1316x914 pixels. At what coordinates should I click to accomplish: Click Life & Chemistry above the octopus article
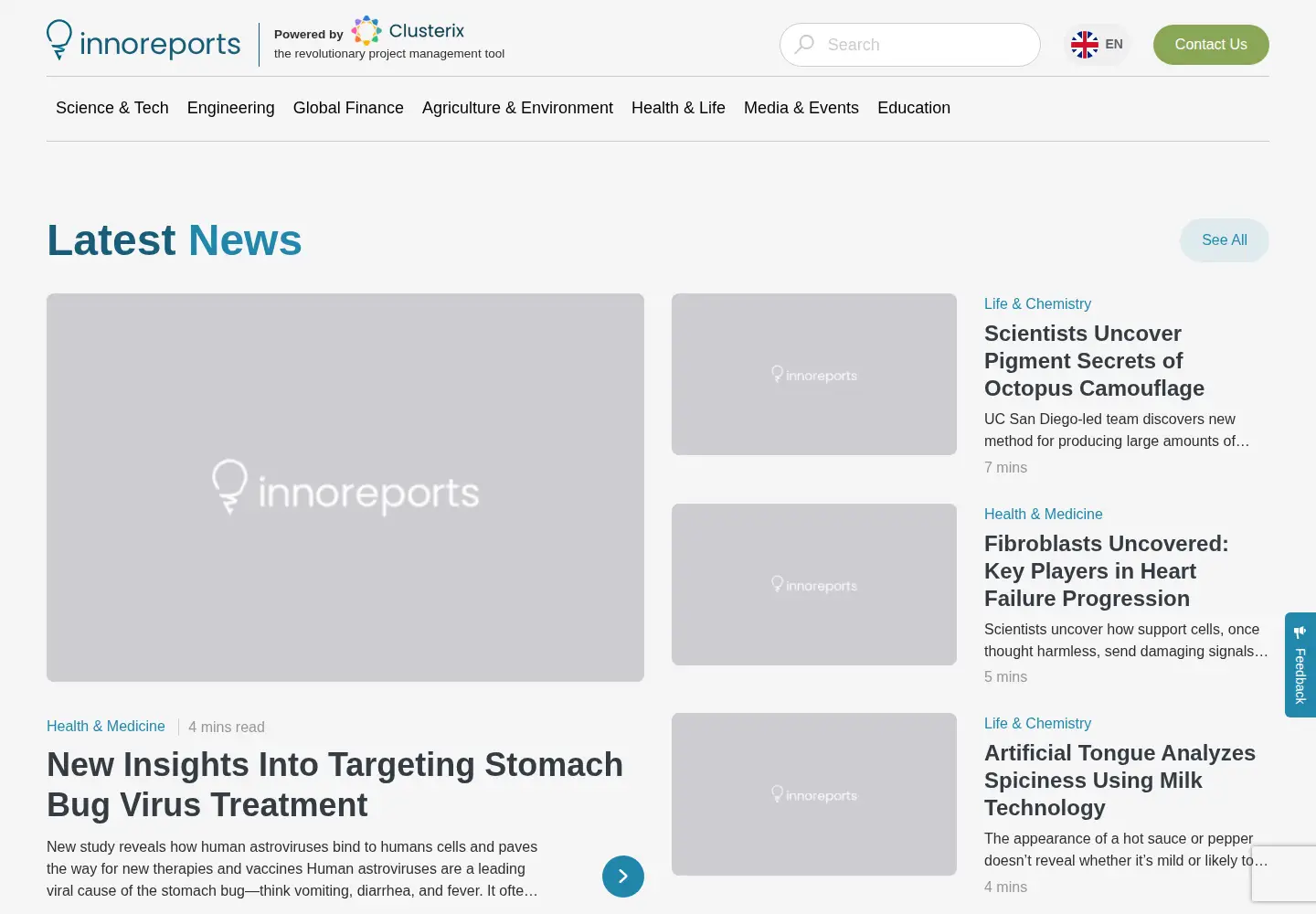coord(1037,303)
